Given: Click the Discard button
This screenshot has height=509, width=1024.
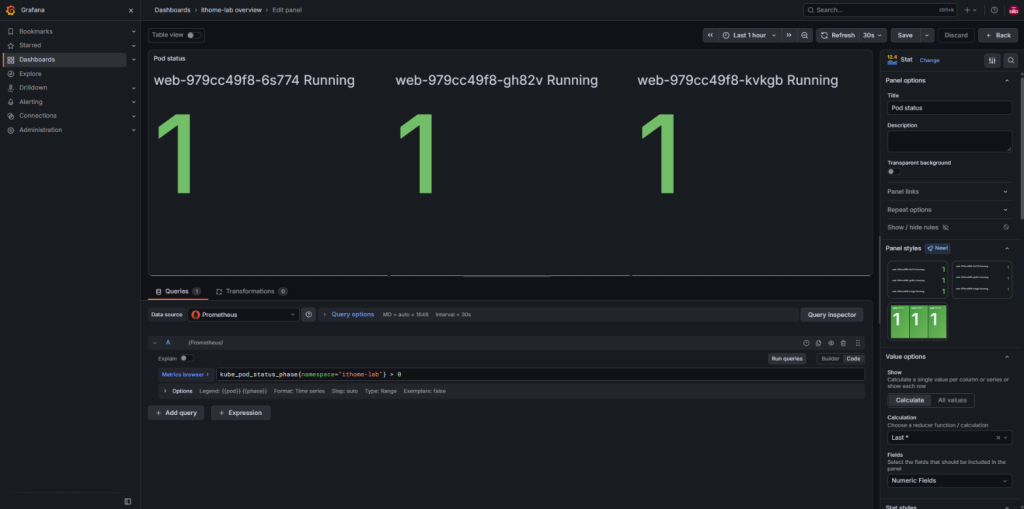Looking at the screenshot, I should tap(956, 35).
